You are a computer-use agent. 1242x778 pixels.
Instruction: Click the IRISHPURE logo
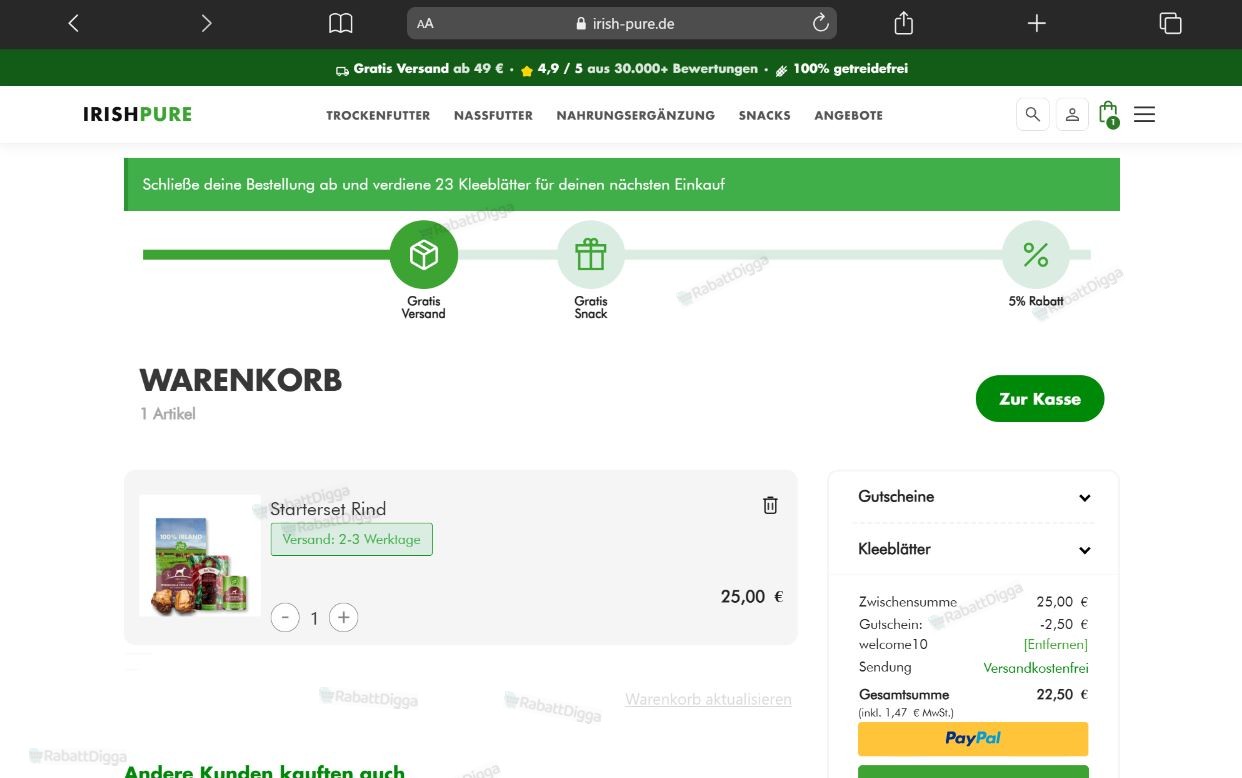tap(138, 114)
